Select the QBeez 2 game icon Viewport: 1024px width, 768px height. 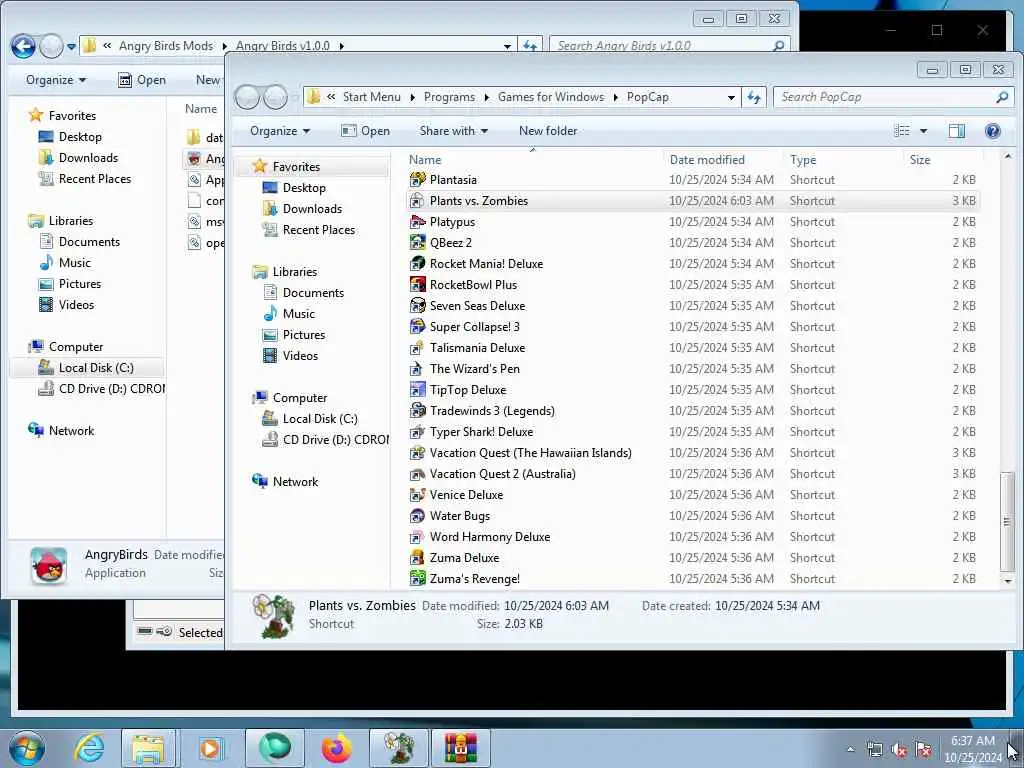[x=417, y=243]
